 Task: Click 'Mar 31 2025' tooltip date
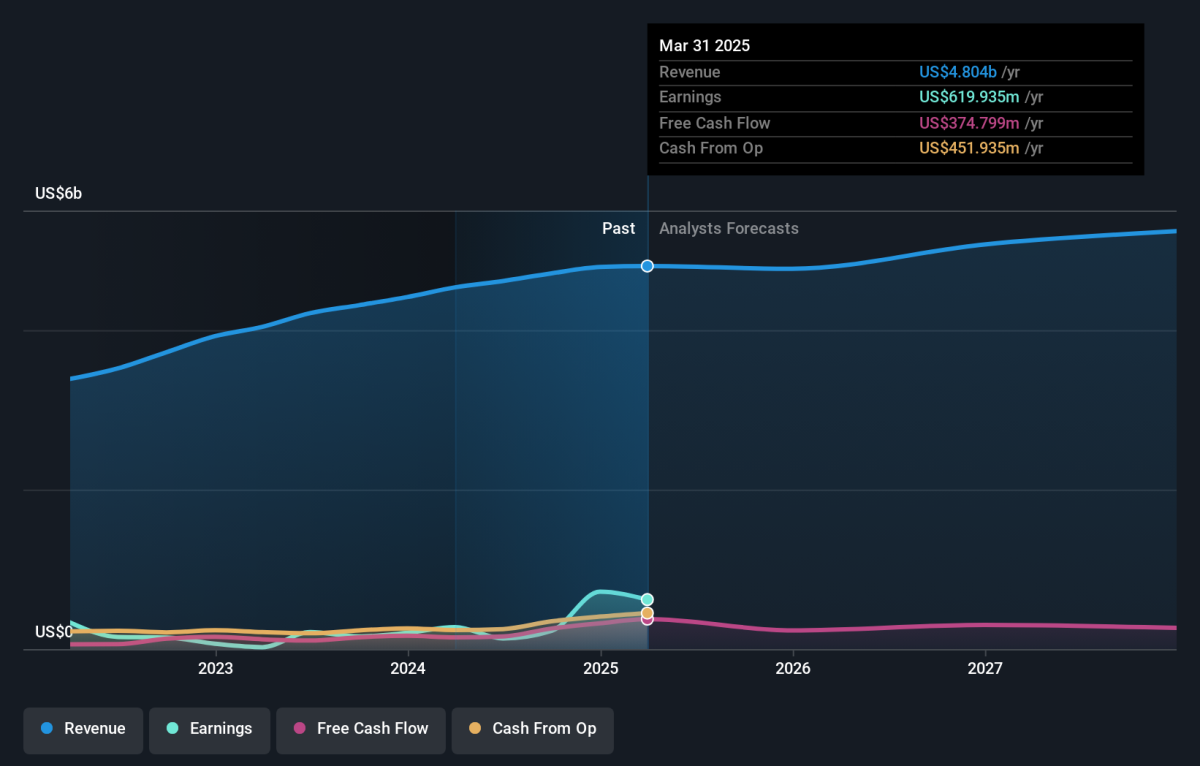[x=704, y=46]
